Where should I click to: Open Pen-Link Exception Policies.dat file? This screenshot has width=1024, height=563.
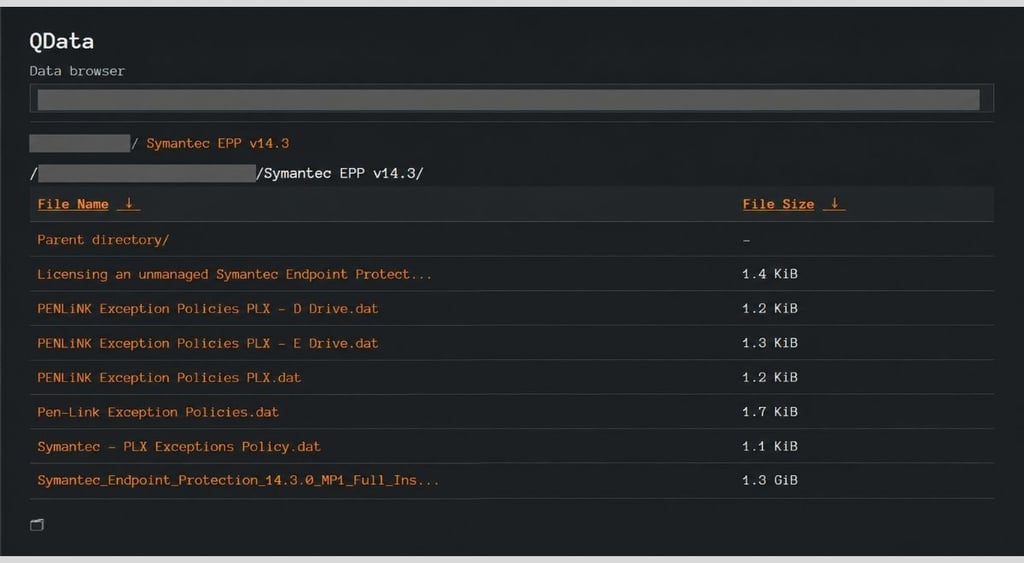point(158,412)
